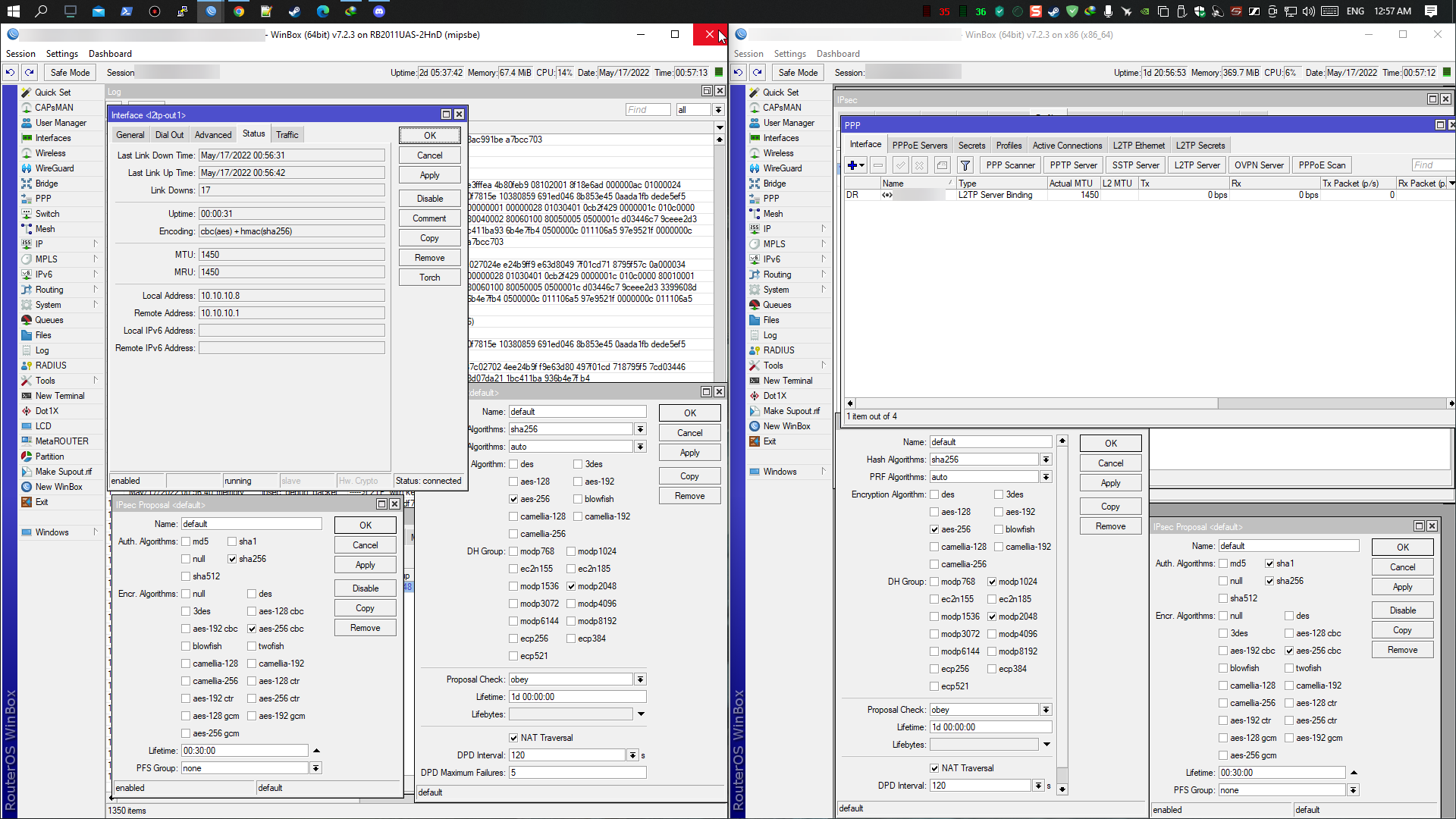Click Apply in right IPsec Proposal
This screenshot has width=1456, height=819.
(x=1402, y=587)
